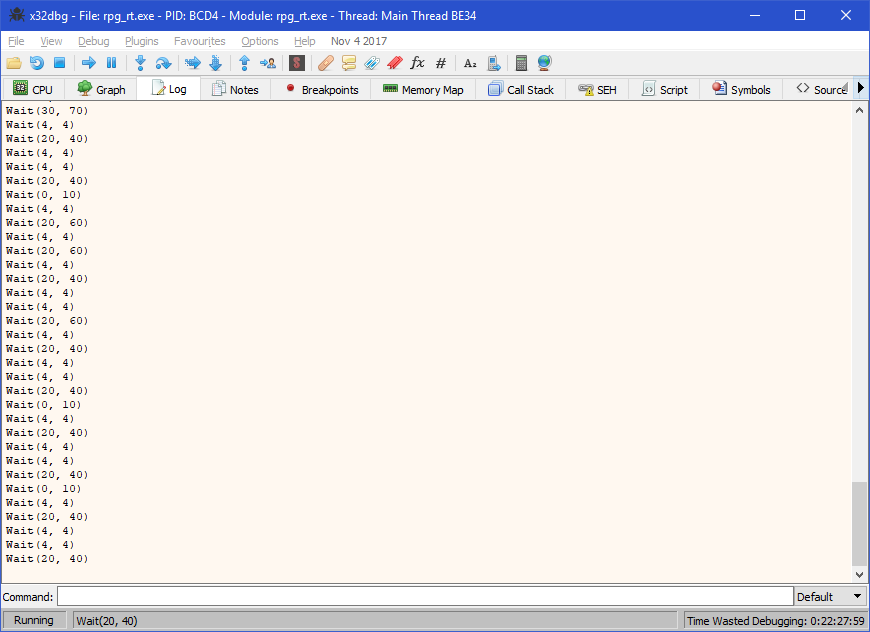The height and width of the screenshot is (632, 870).
Task: Click the Run arrow icon
Action: (89, 63)
